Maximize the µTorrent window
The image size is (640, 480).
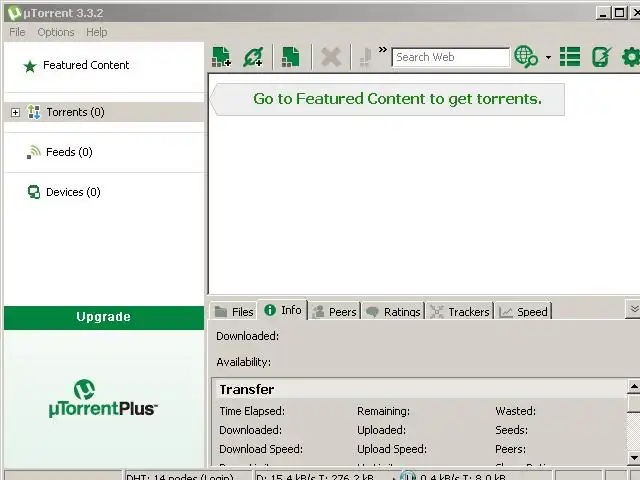[619, 13]
